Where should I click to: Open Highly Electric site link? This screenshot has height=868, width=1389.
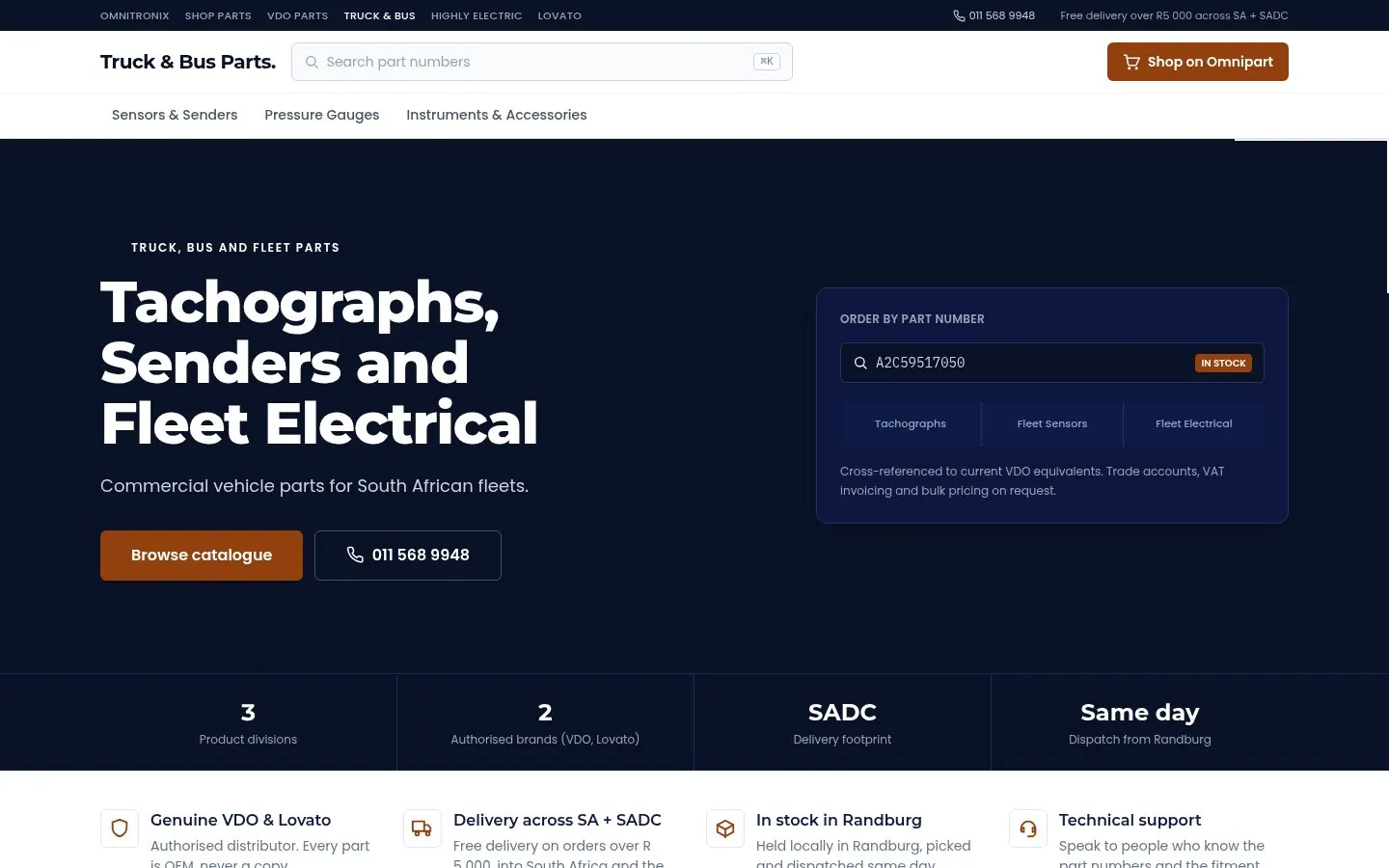[477, 15]
